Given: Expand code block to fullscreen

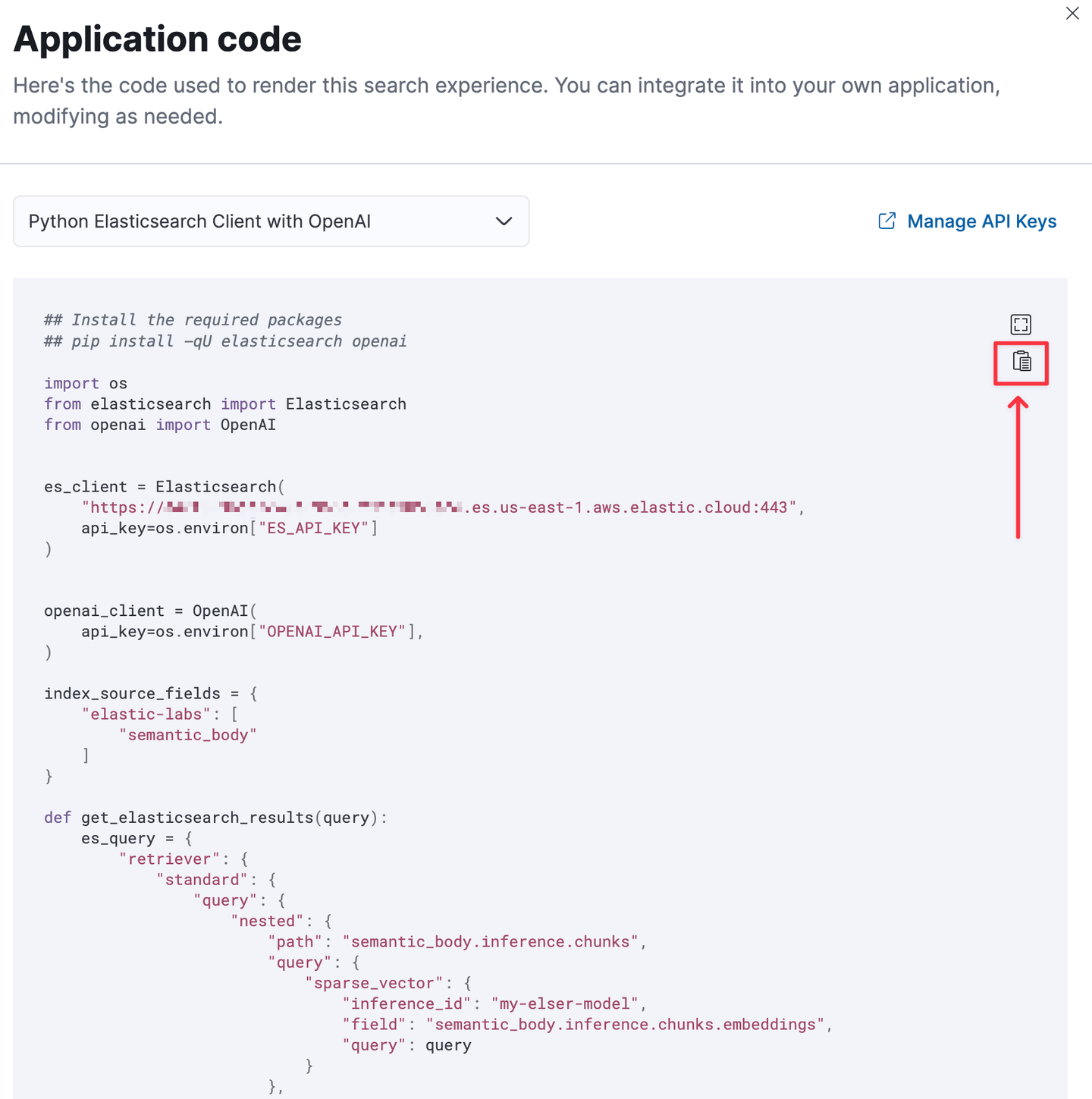Looking at the screenshot, I should [x=1021, y=325].
